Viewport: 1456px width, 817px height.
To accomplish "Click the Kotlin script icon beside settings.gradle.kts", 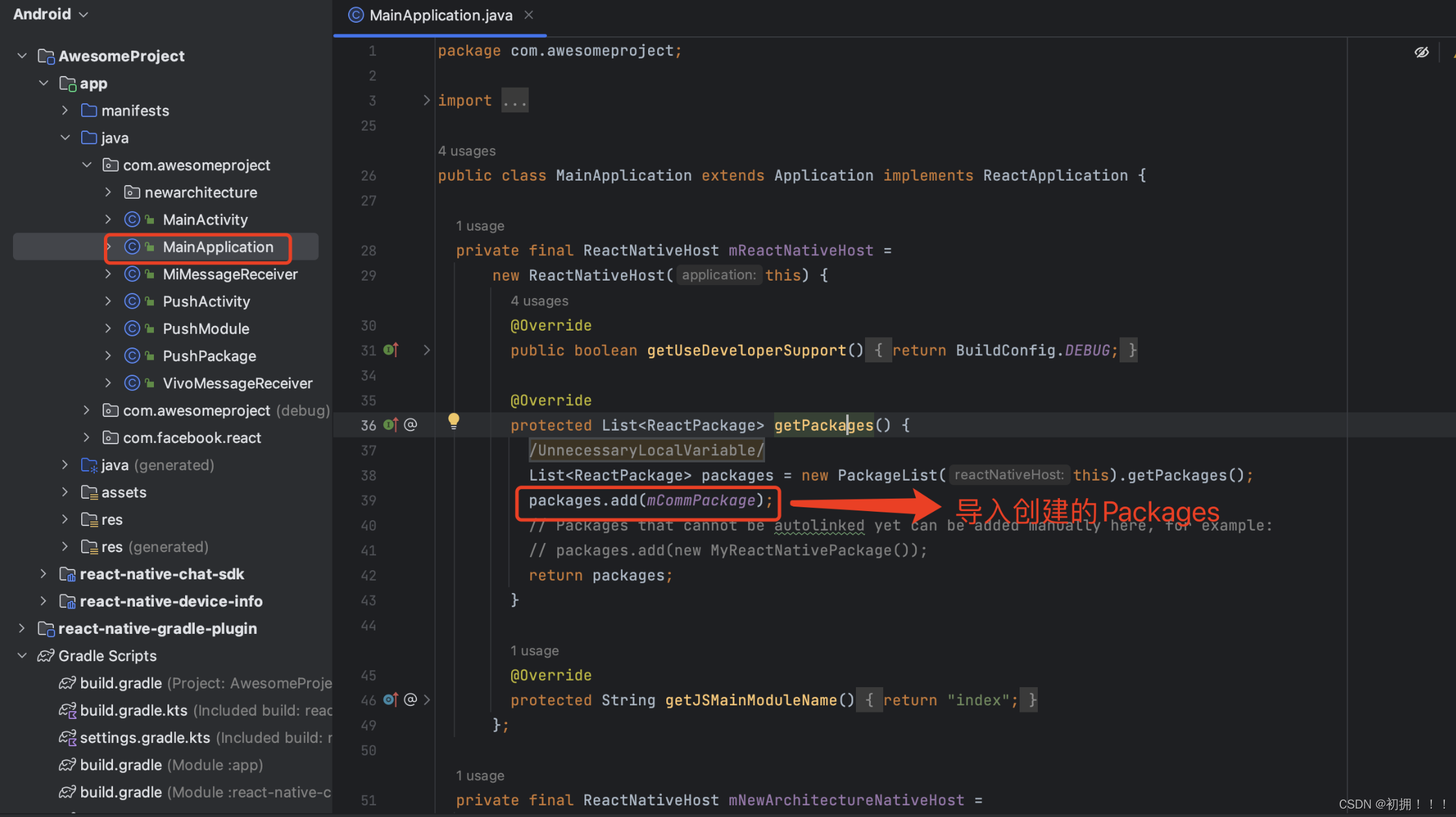I will tap(68, 738).
